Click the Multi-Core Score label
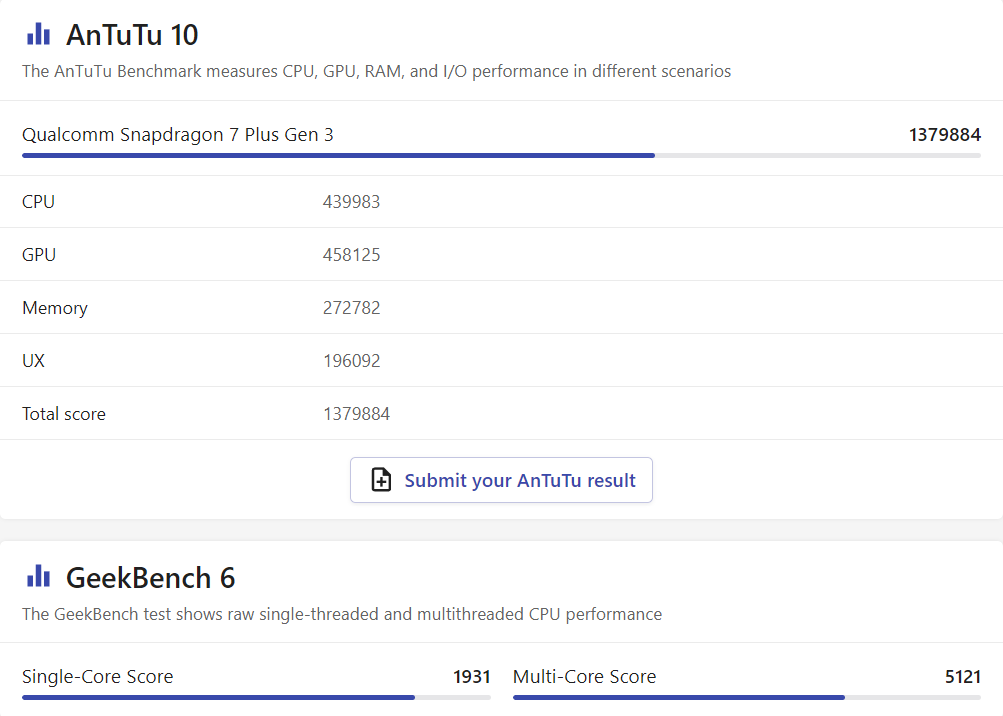This screenshot has height=716, width=1003. (x=584, y=677)
